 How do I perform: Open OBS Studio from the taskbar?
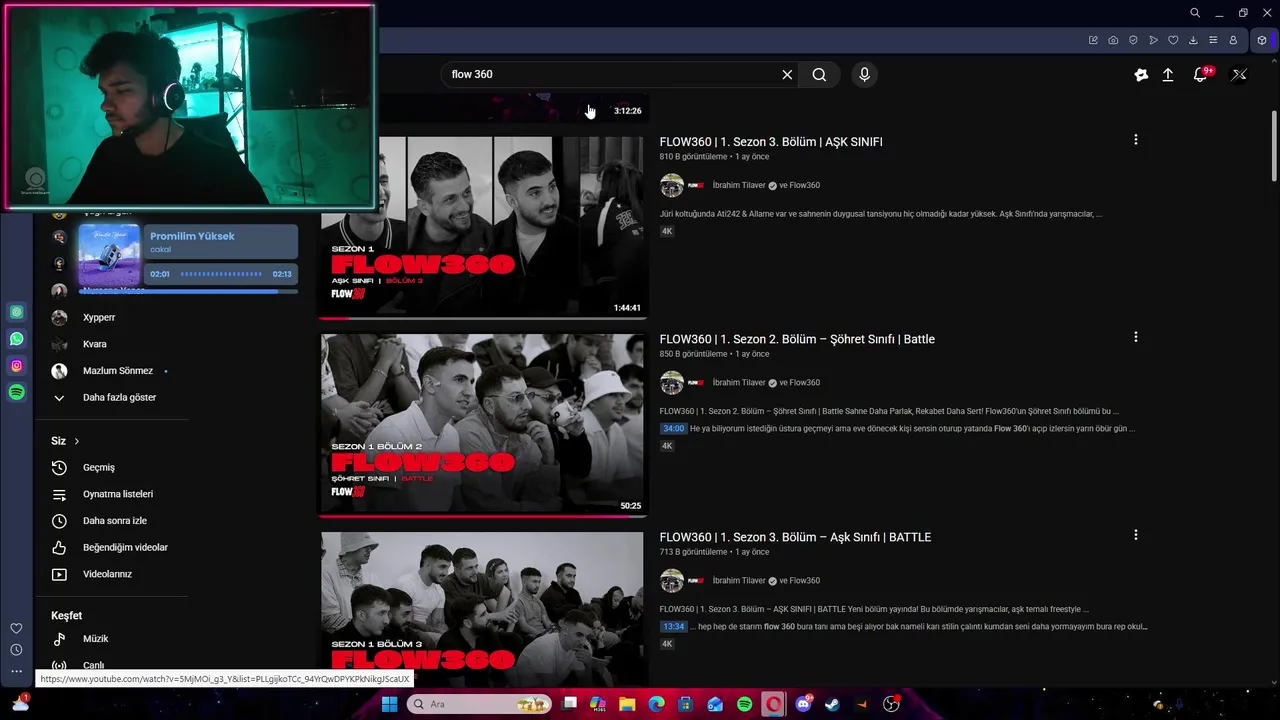(x=891, y=704)
